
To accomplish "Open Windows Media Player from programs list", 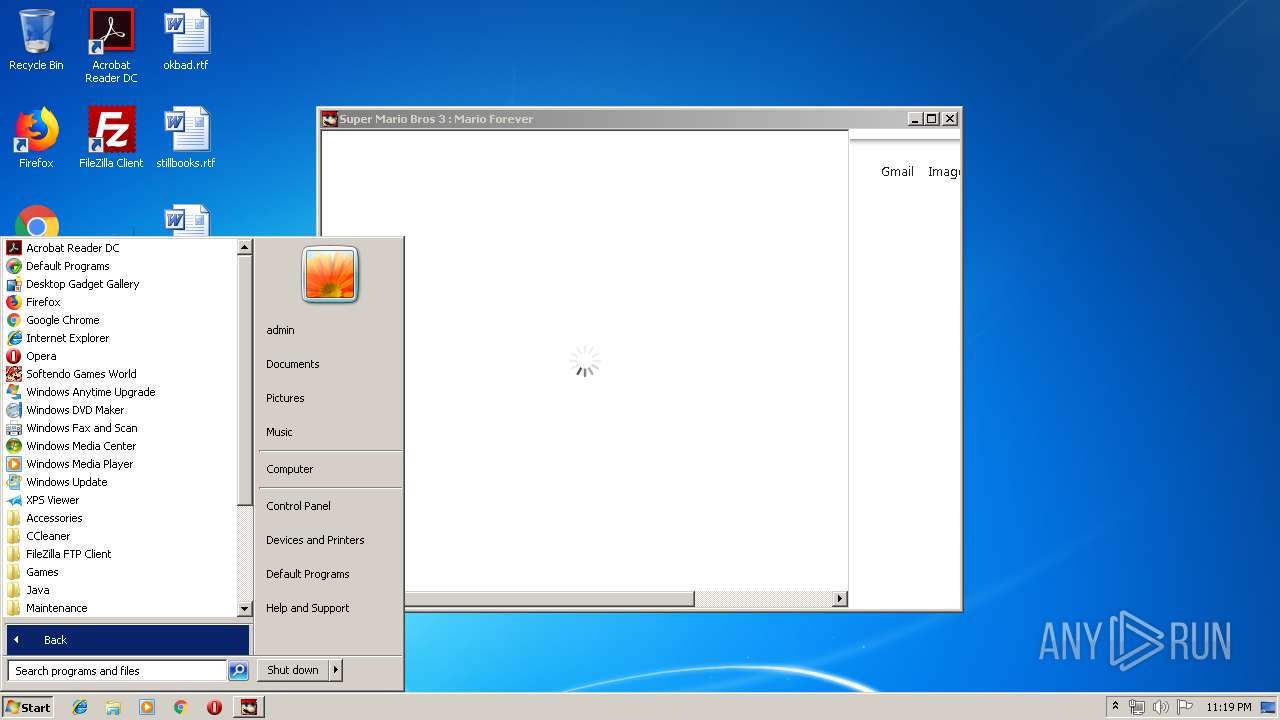I will pyautogui.click(x=79, y=464).
